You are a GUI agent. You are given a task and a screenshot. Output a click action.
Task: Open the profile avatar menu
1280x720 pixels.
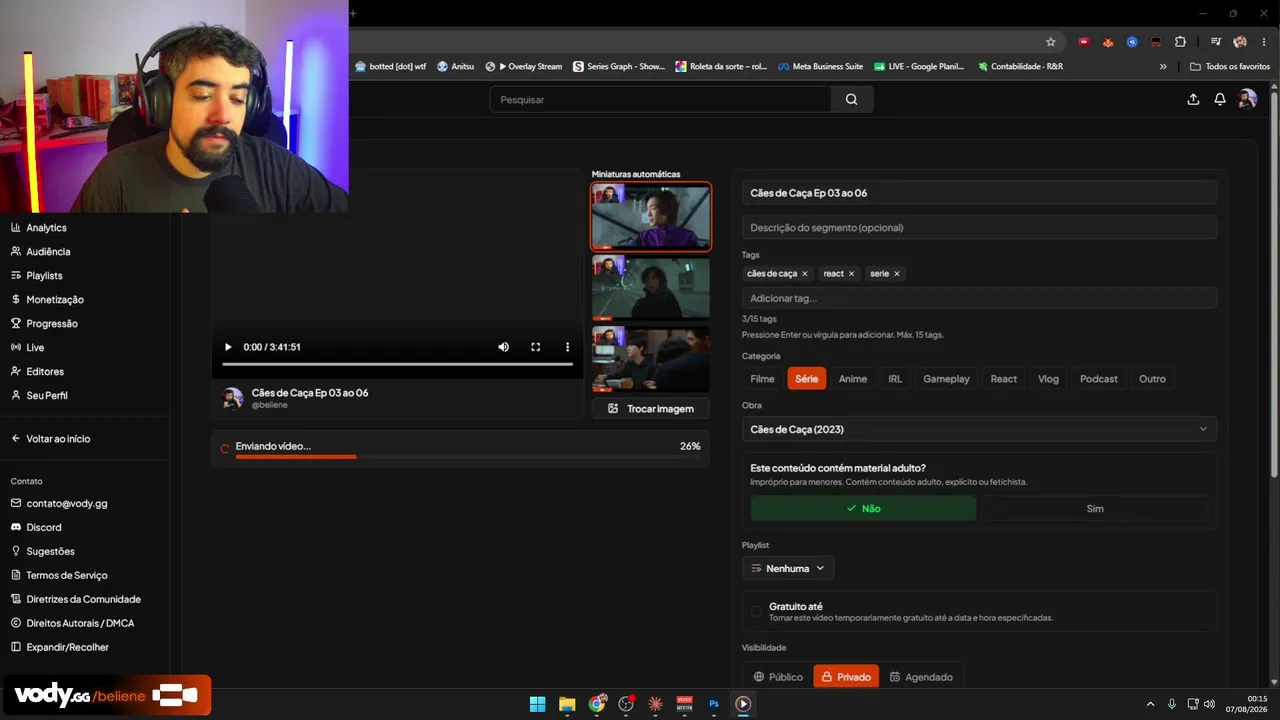tap(1247, 99)
